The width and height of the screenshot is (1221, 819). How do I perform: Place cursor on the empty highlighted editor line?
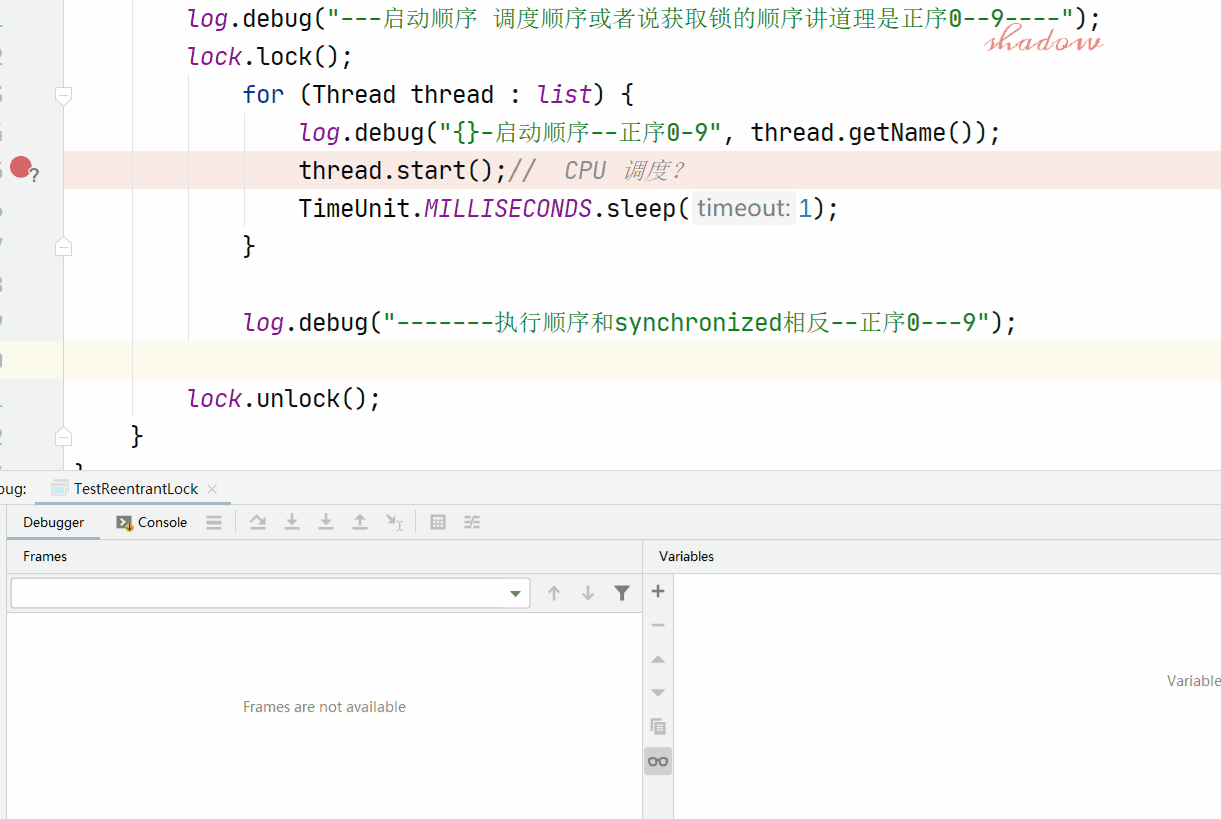(x=640, y=360)
